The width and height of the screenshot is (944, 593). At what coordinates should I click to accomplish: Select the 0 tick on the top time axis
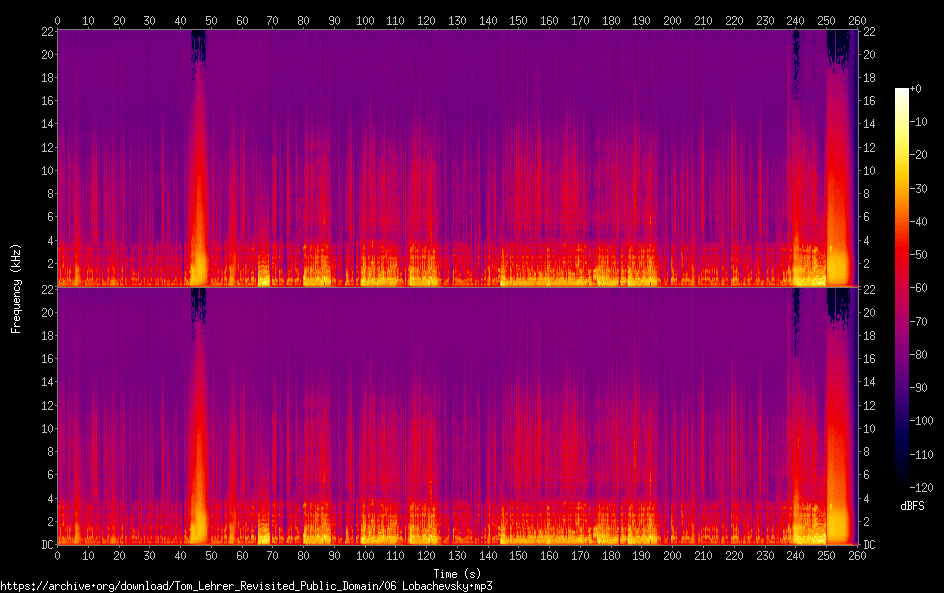tap(57, 20)
